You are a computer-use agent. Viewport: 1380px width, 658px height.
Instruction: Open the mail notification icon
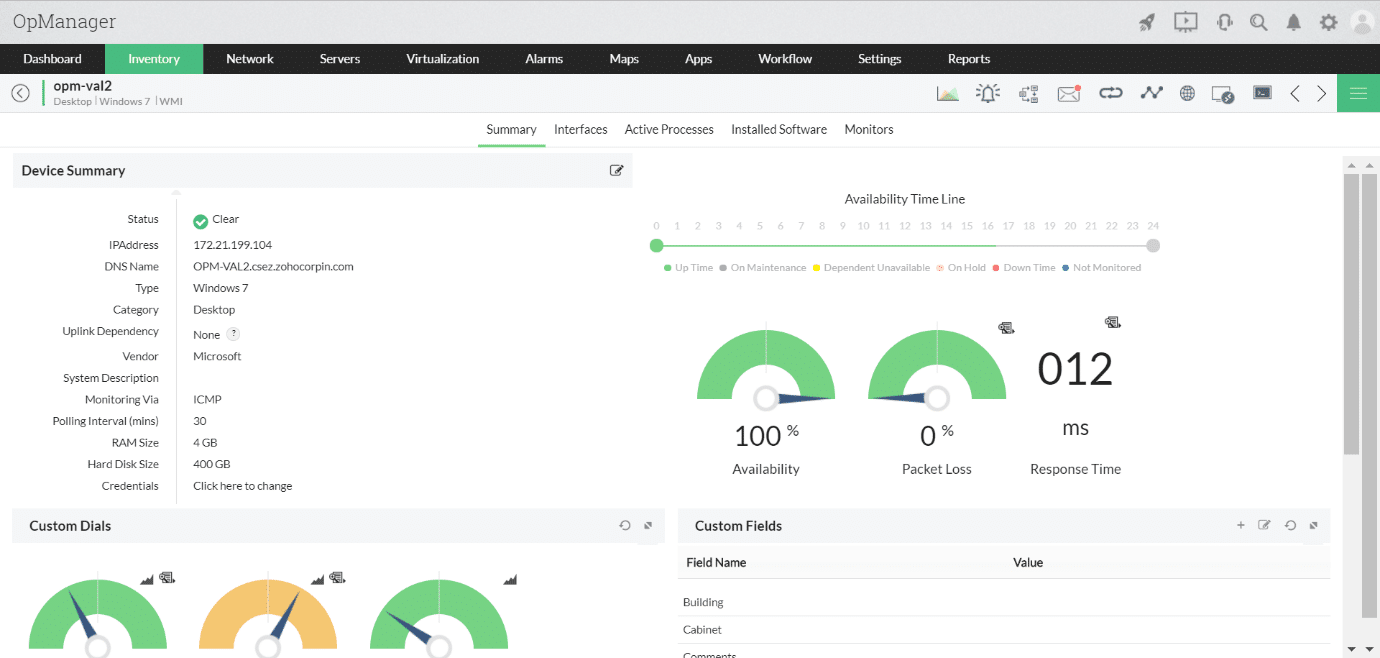tap(1069, 93)
